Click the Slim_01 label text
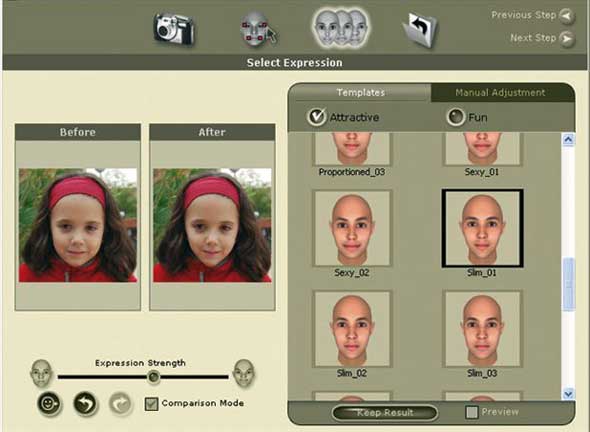The image size is (590, 432). (x=482, y=273)
